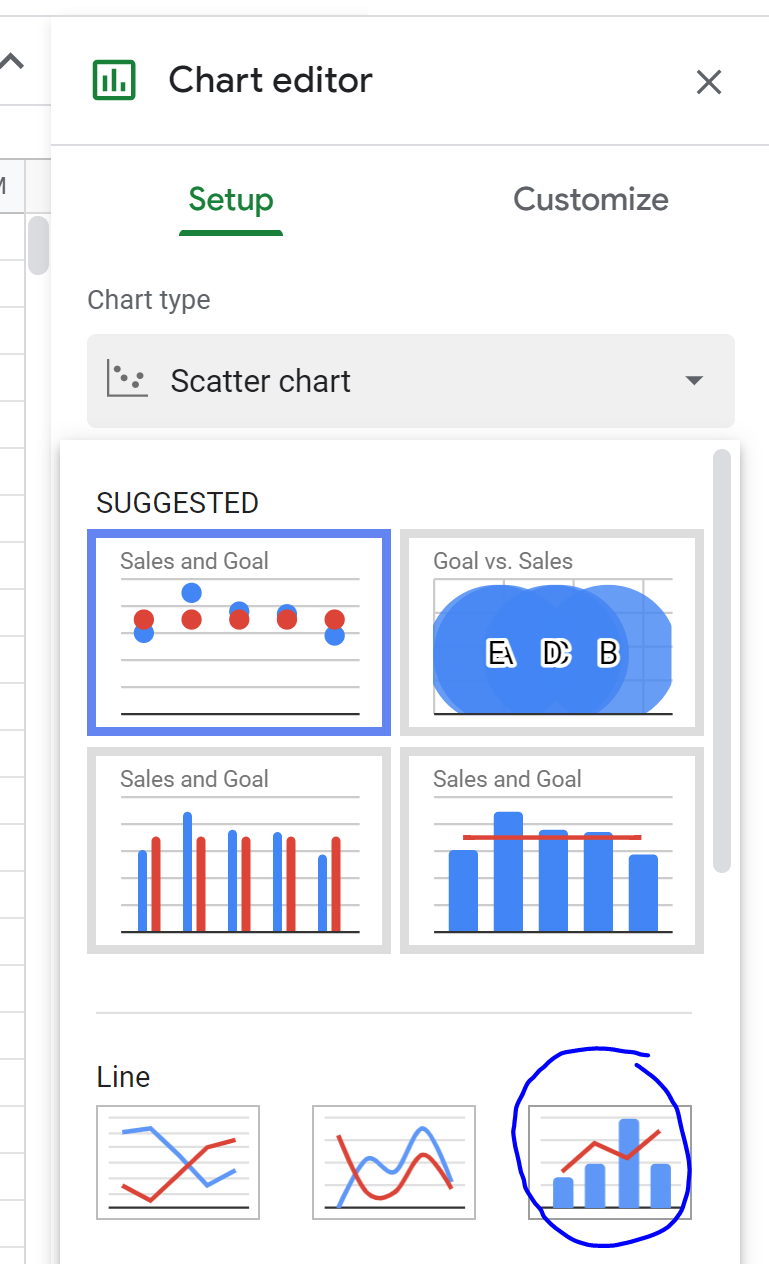
Task: Choose the bar chart with goal line suggestion
Action: (551, 849)
